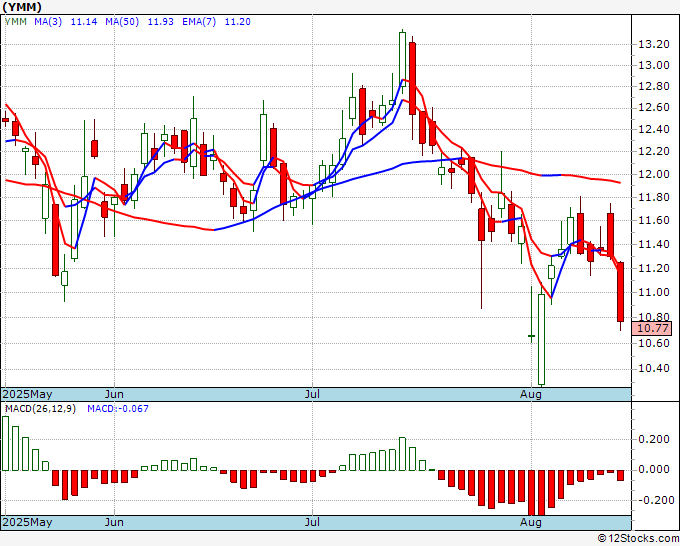The height and width of the screenshot is (546, 680).
Task: Click the 11.80 price axis label
Action: coord(654,197)
